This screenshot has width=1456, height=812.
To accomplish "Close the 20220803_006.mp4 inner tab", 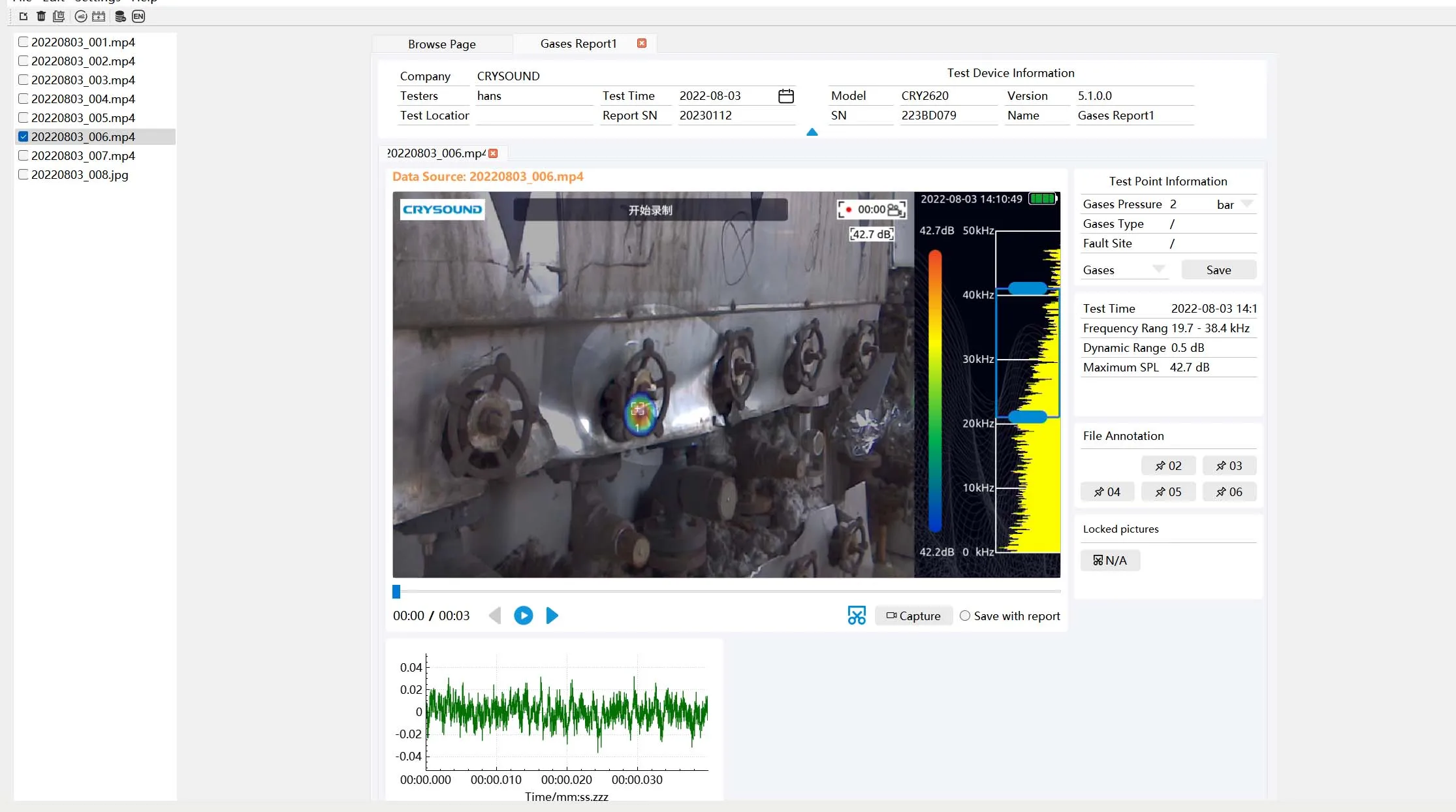I will [x=494, y=153].
